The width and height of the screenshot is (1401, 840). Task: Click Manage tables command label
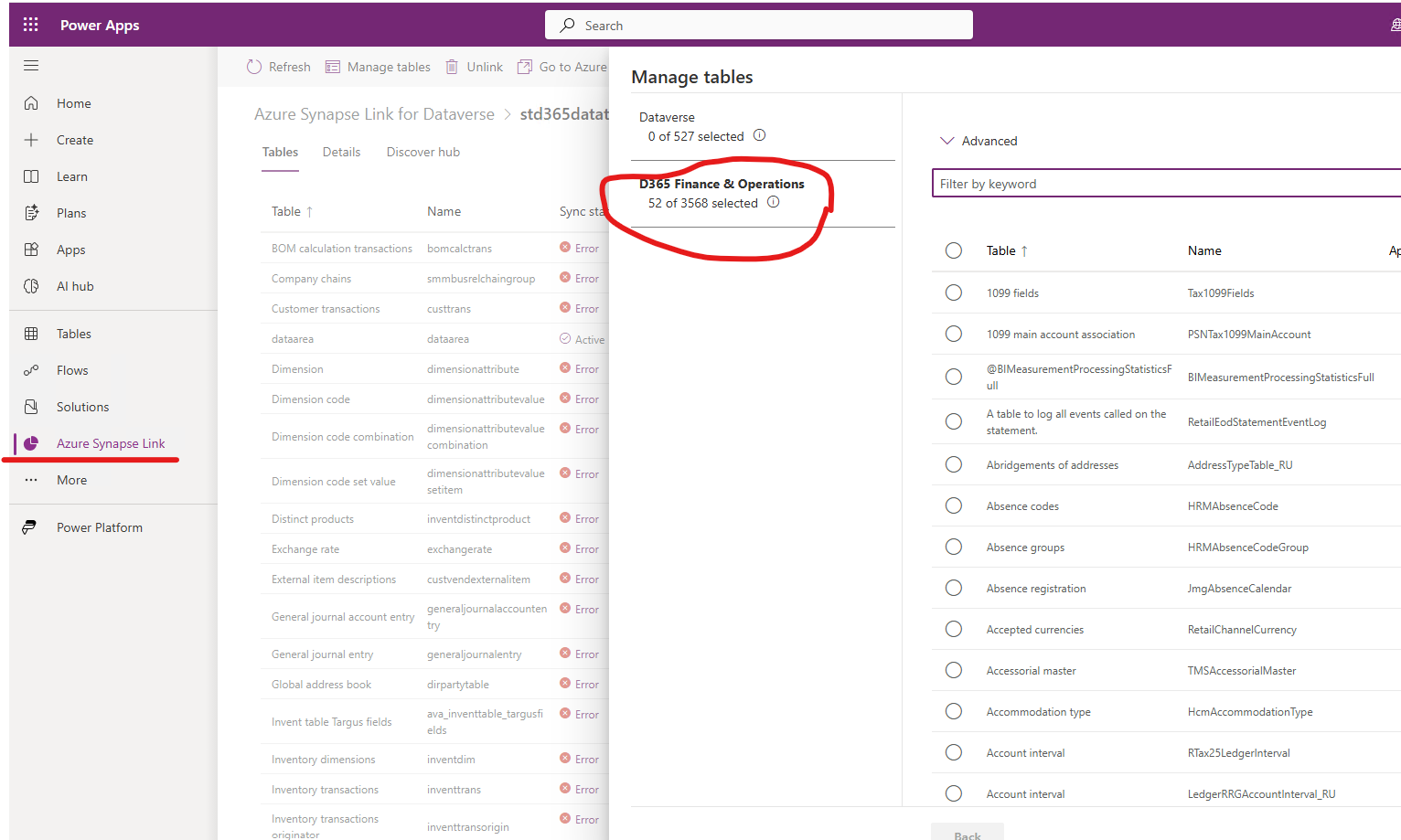pyautogui.click(x=389, y=67)
